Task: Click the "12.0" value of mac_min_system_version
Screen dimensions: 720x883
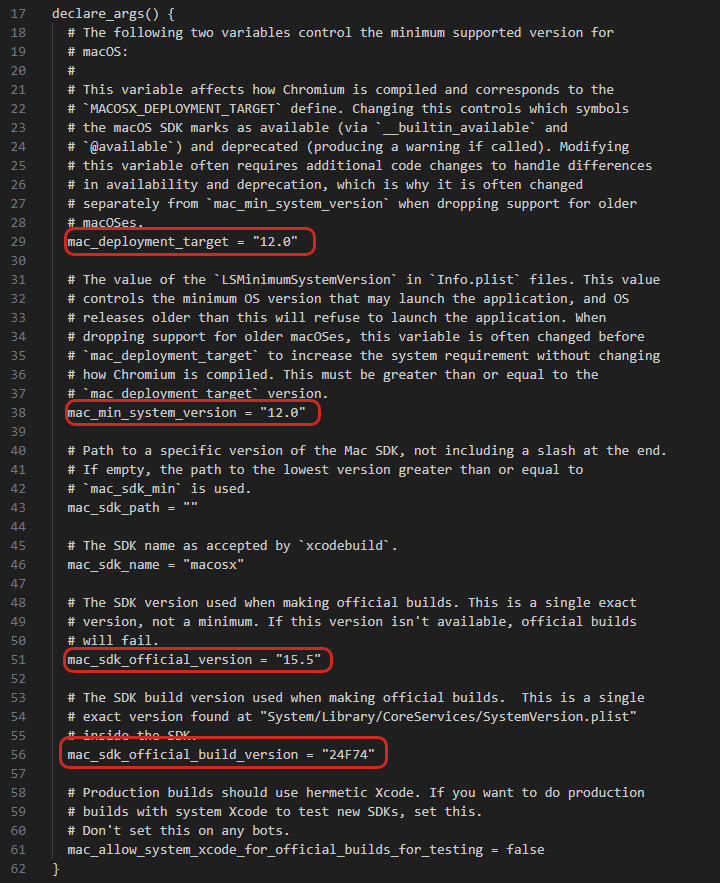Action: click(x=283, y=413)
